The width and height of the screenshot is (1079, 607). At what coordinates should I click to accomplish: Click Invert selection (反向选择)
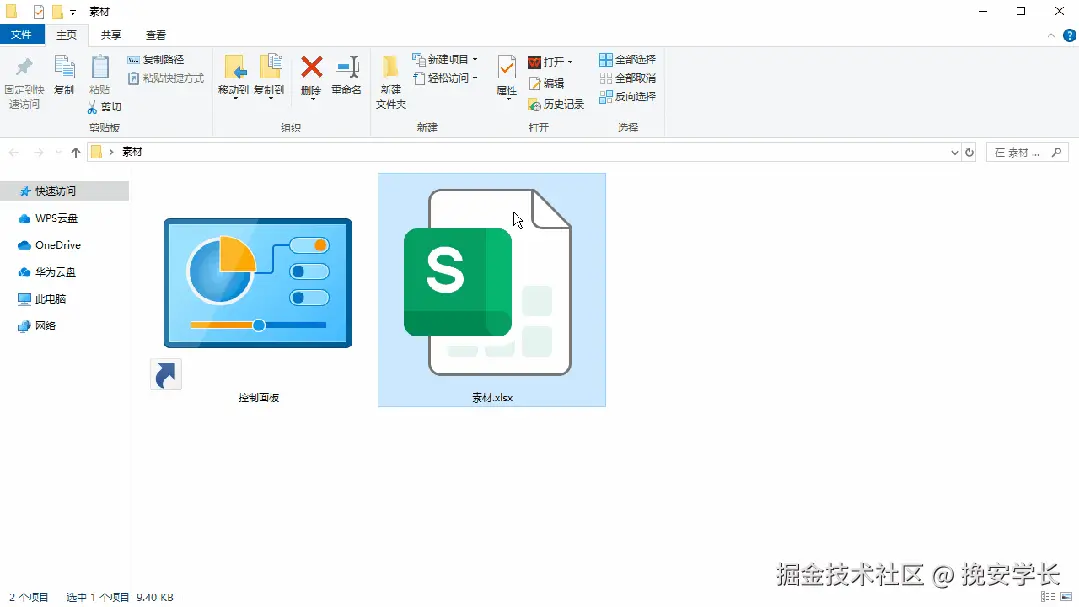coord(627,97)
